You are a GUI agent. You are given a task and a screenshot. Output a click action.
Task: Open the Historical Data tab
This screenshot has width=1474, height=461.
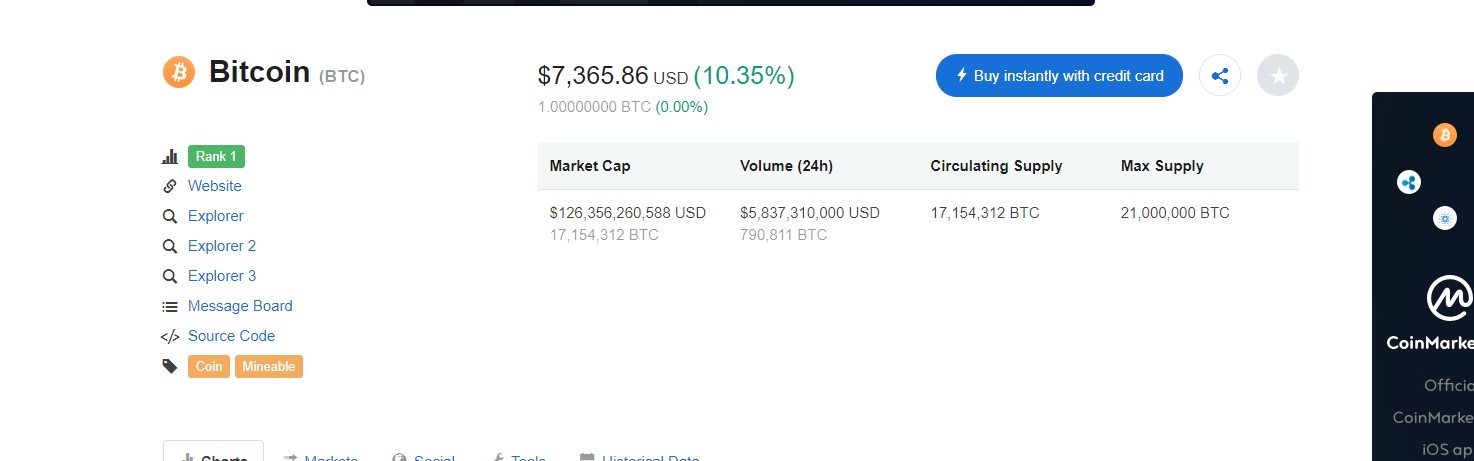tap(640, 455)
